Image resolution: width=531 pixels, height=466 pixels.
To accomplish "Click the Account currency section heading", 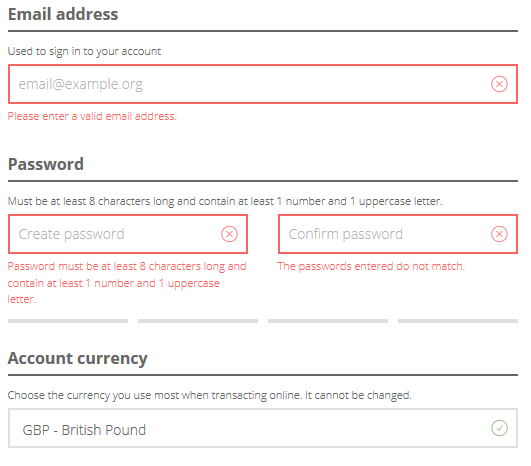I will coord(78,359).
